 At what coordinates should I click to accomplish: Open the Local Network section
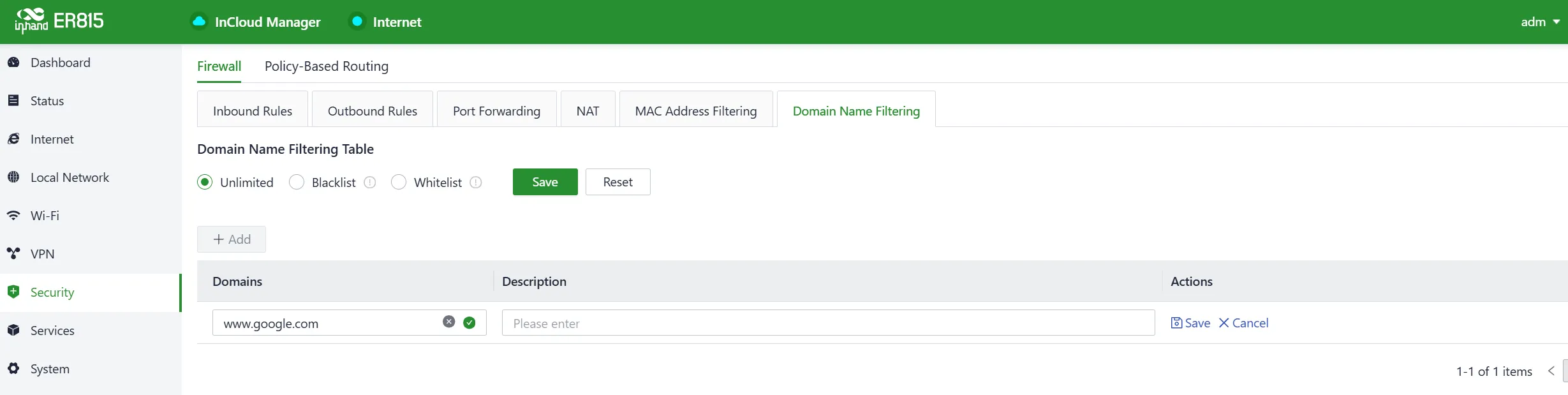point(91,177)
